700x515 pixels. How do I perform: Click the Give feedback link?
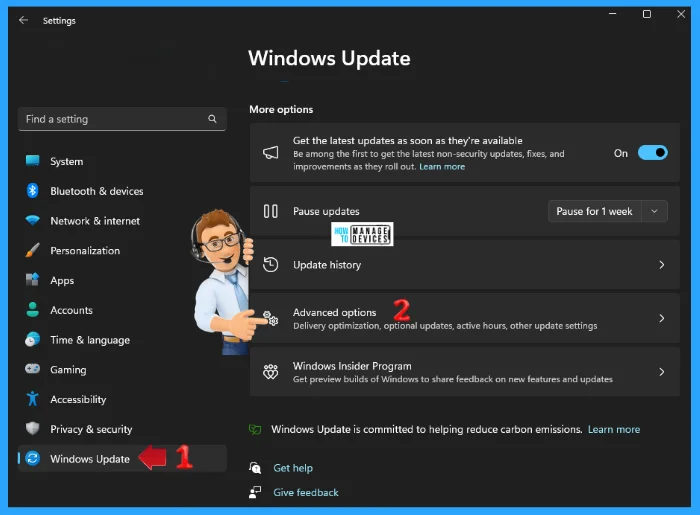(306, 492)
